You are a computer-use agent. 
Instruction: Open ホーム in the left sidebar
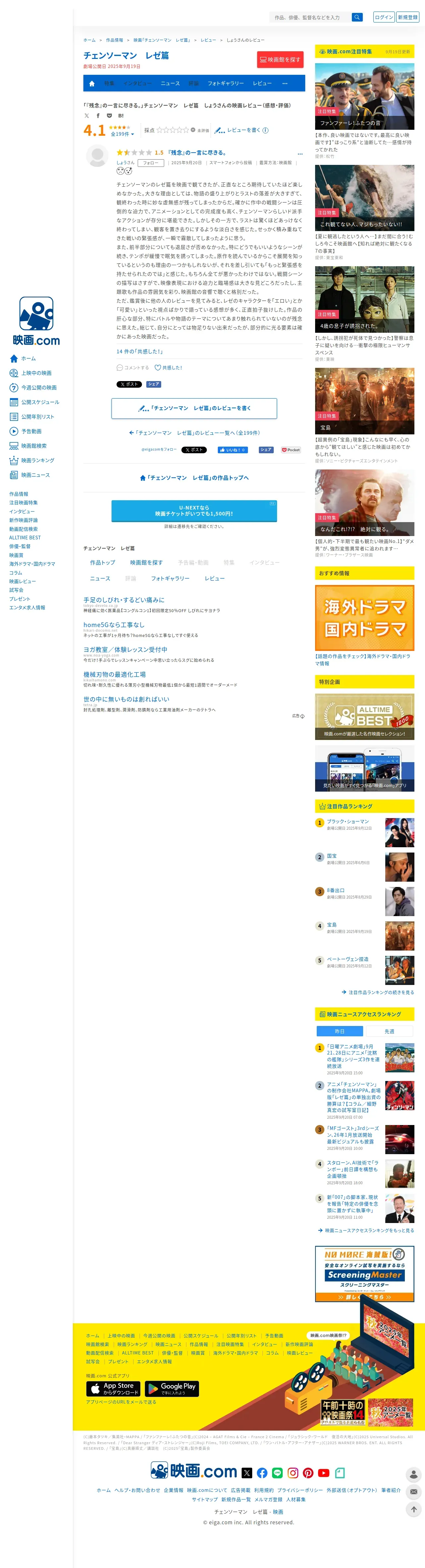[x=23, y=359]
